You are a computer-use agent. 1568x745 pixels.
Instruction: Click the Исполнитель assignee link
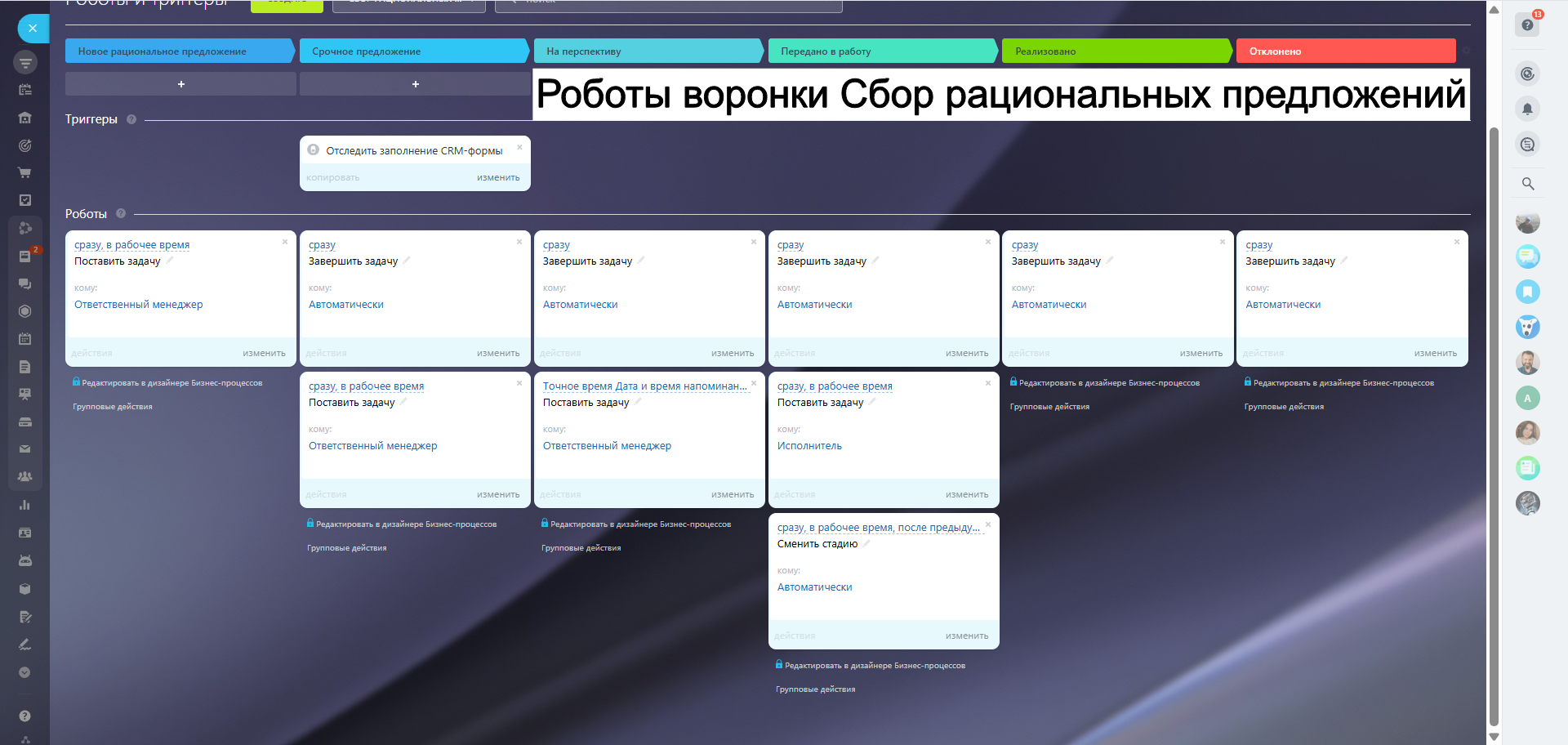click(809, 446)
